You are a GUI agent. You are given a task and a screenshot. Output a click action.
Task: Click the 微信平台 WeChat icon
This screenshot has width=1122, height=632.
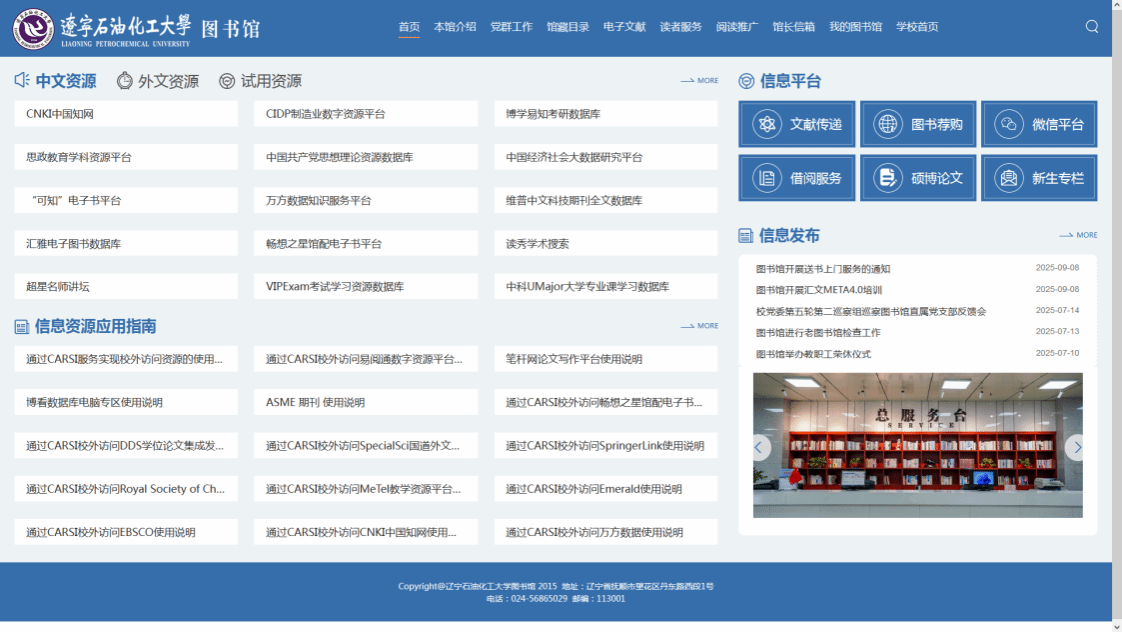click(x=1008, y=124)
